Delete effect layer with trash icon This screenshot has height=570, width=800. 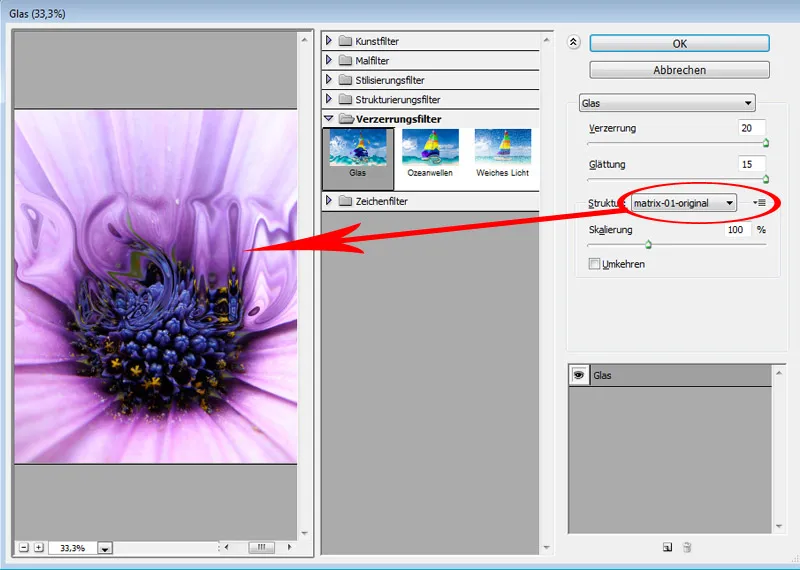click(687, 548)
